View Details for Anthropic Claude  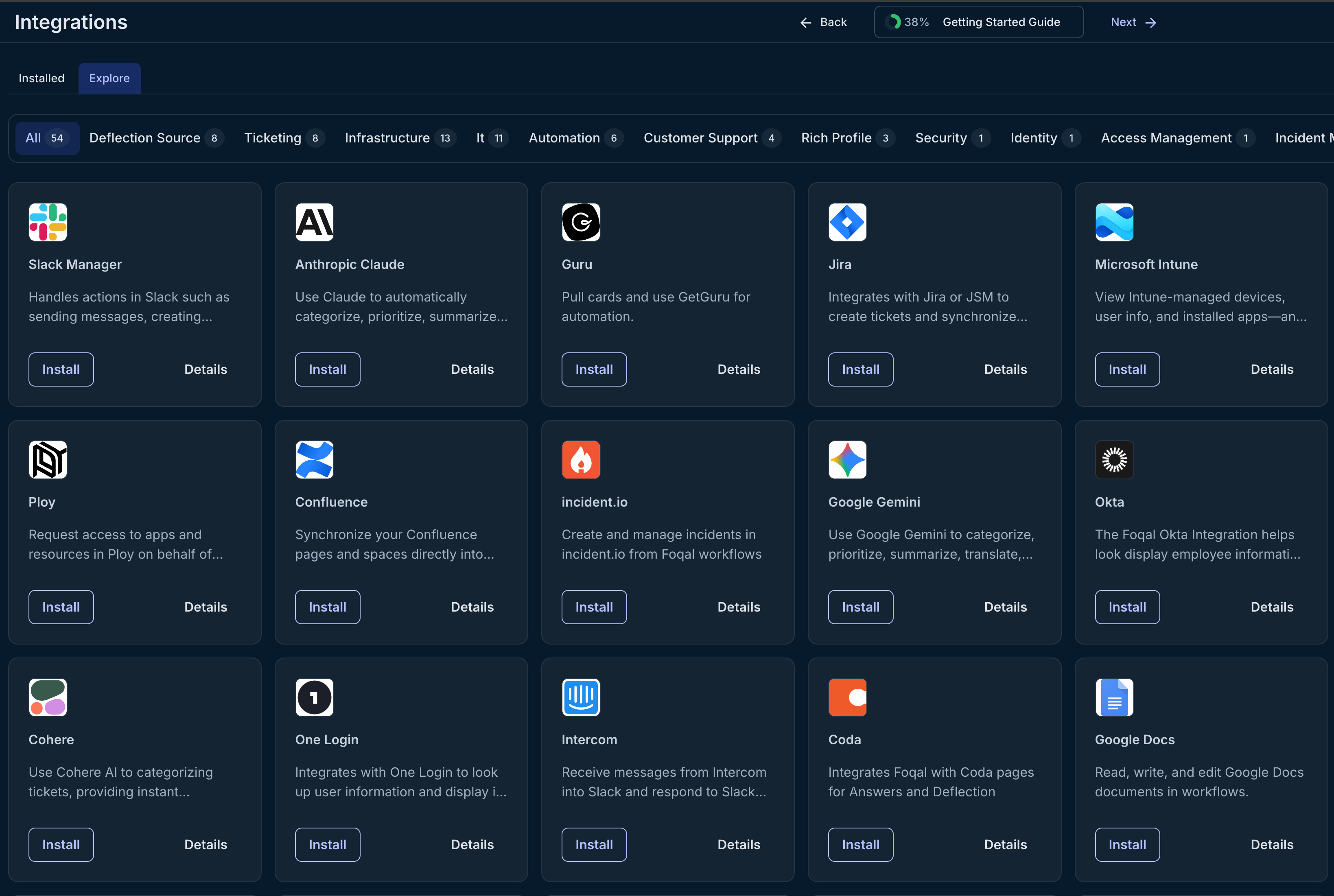click(x=472, y=370)
